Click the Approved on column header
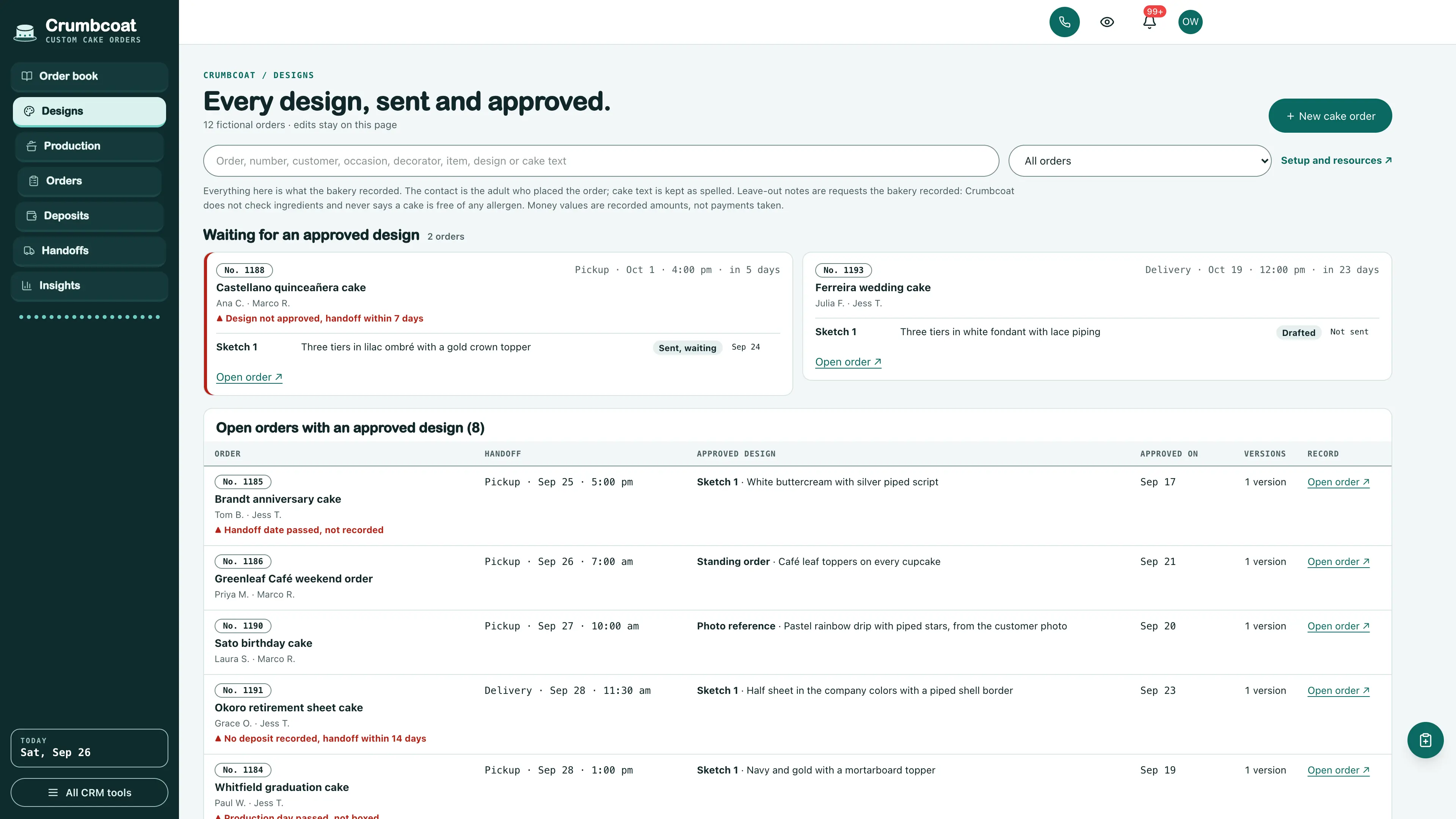This screenshot has height=819, width=1456. coord(1169,454)
